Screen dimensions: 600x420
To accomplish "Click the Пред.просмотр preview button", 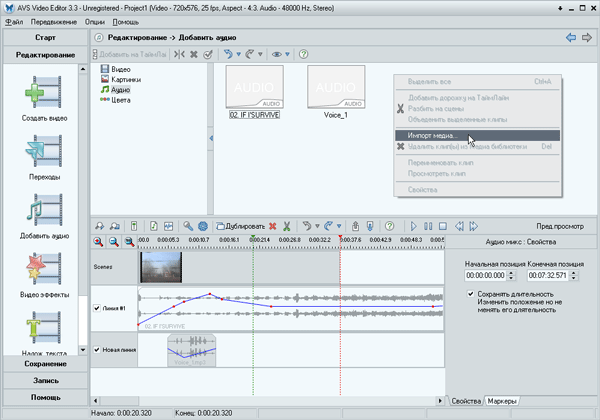I will (558, 227).
